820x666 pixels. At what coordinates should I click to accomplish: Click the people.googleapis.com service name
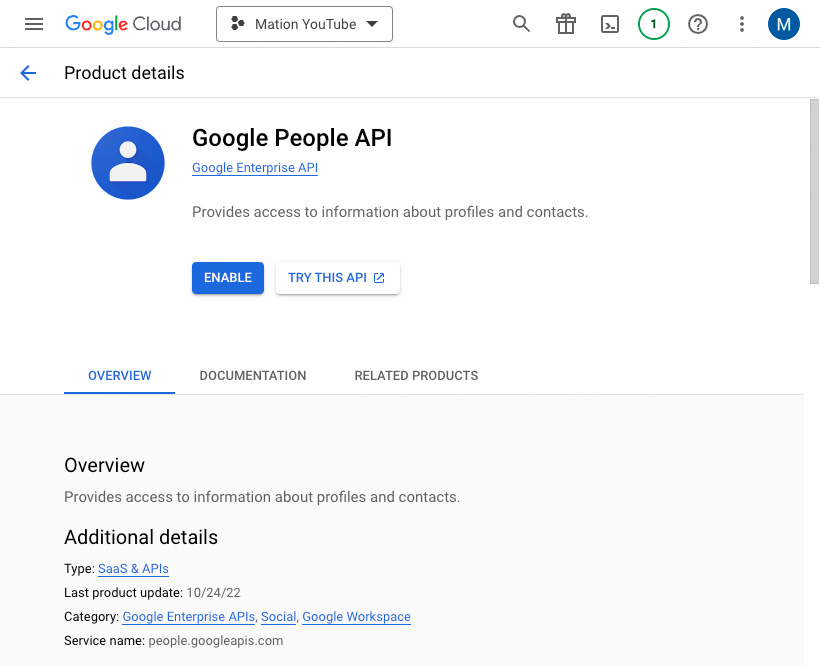[215, 641]
